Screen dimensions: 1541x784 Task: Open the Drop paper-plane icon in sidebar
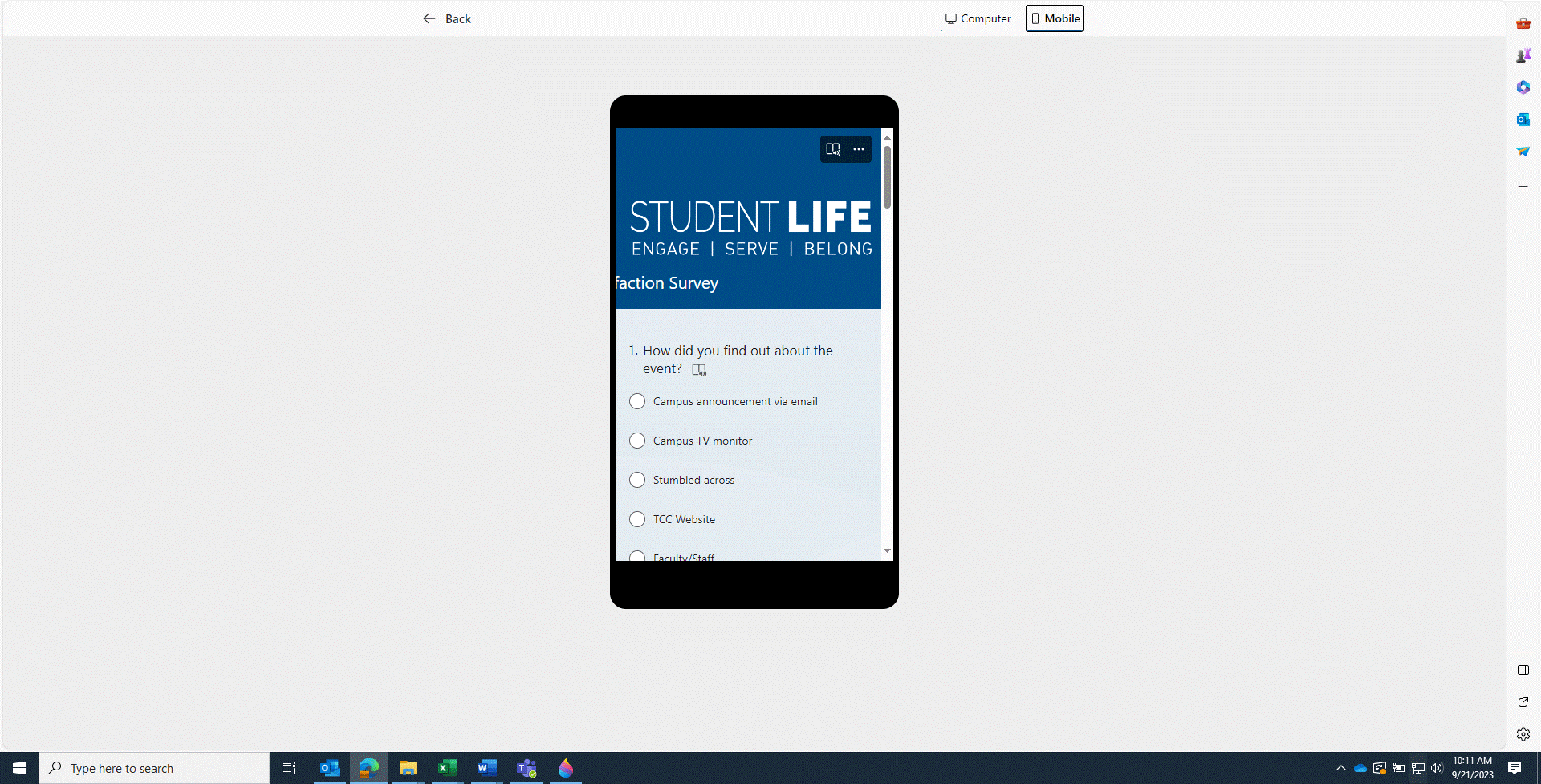(x=1523, y=152)
